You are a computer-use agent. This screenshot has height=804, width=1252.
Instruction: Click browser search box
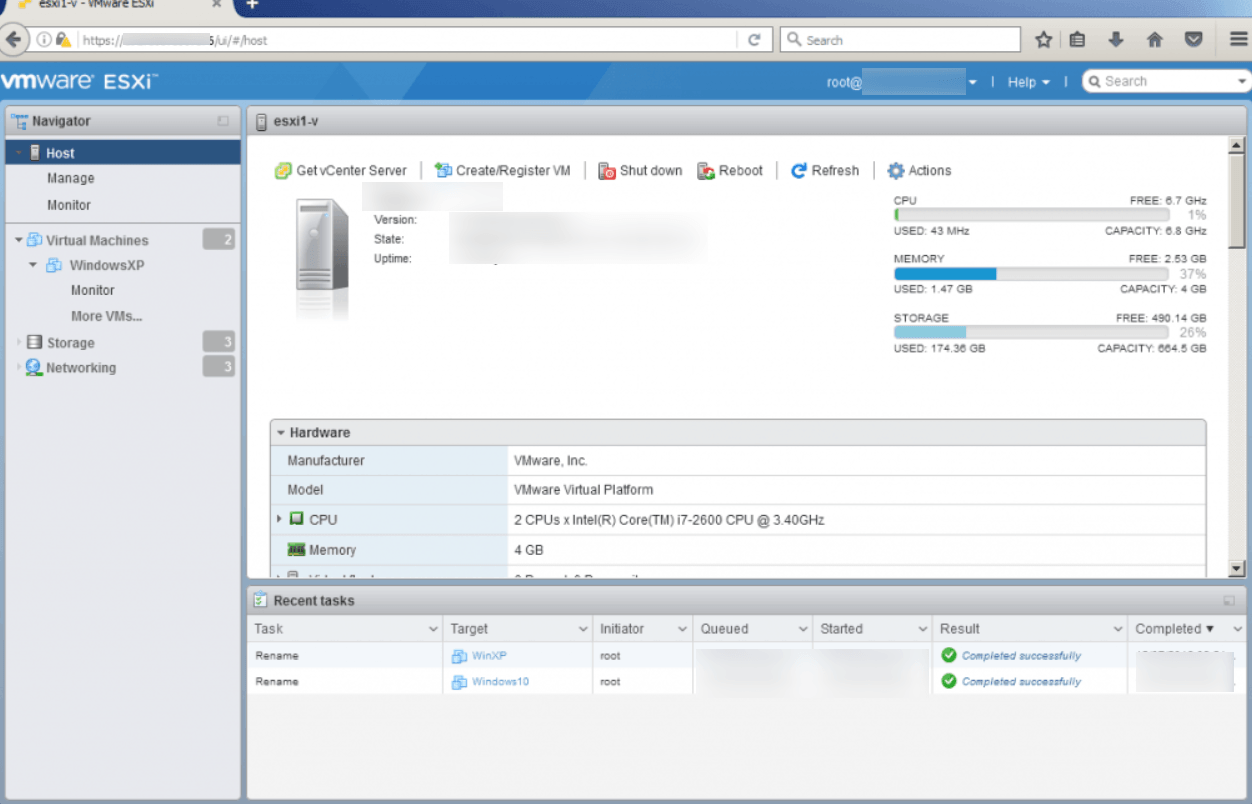click(900, 40)
